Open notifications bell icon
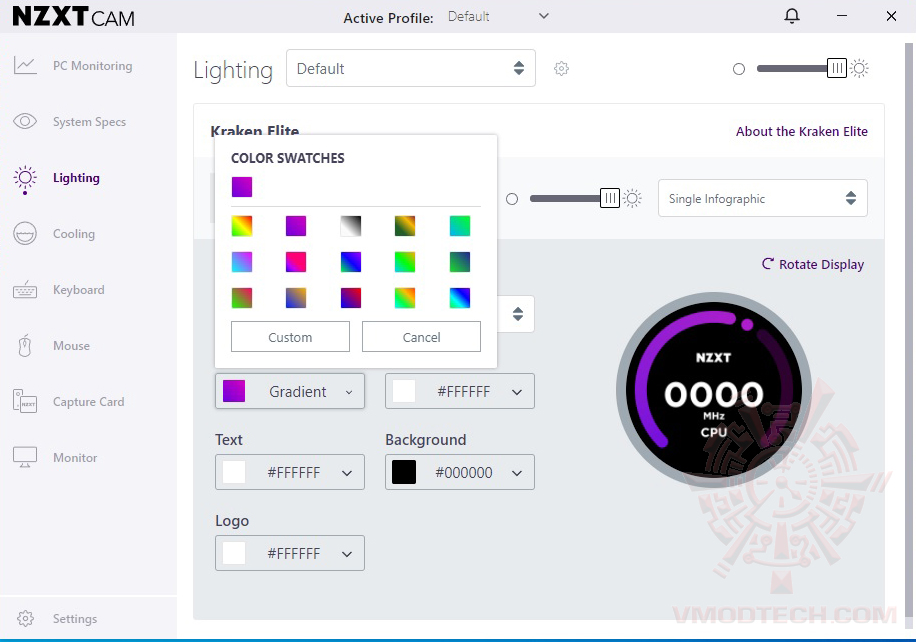 point(792,16)
